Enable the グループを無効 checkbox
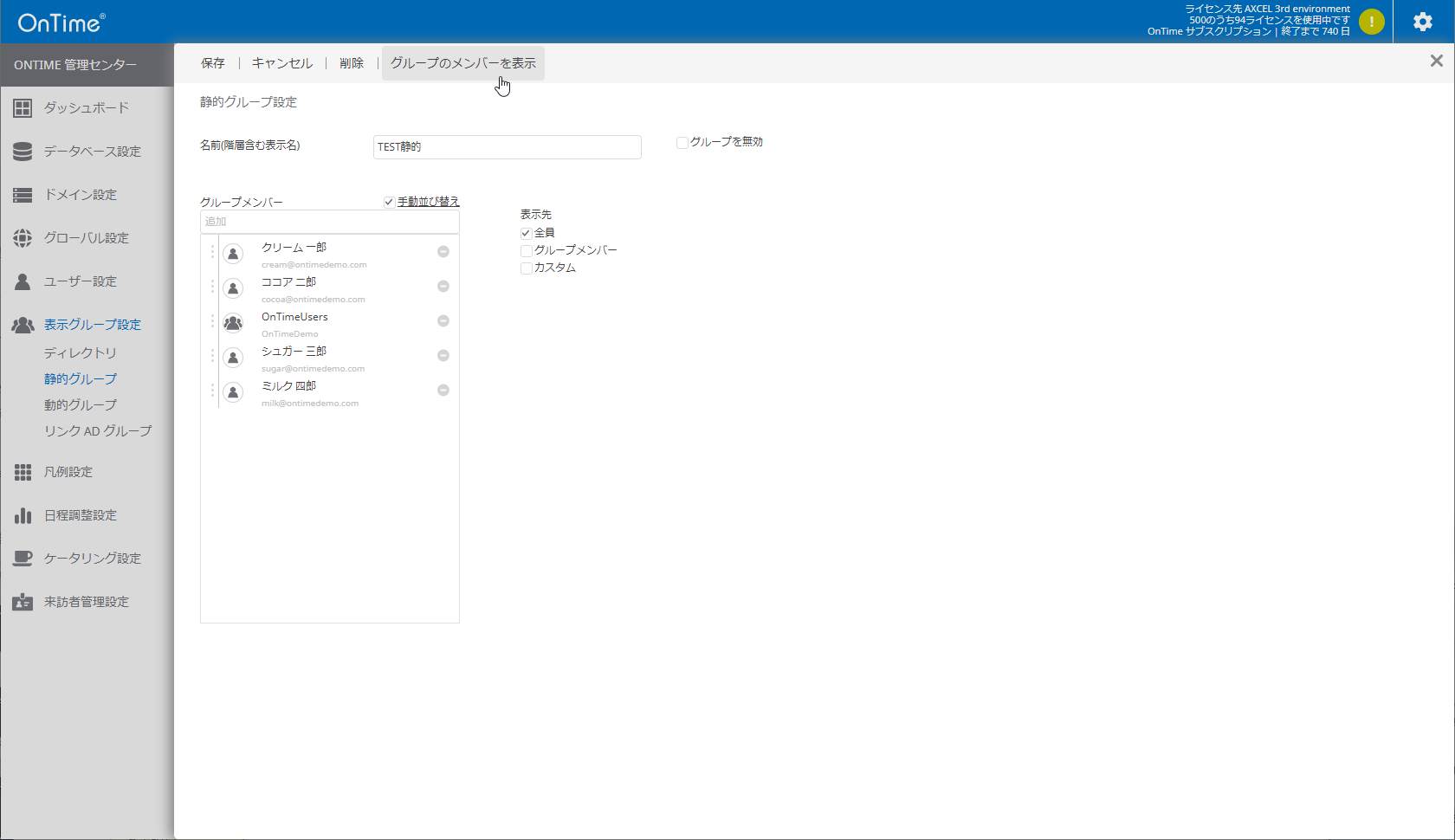 (x=682, y=142)
